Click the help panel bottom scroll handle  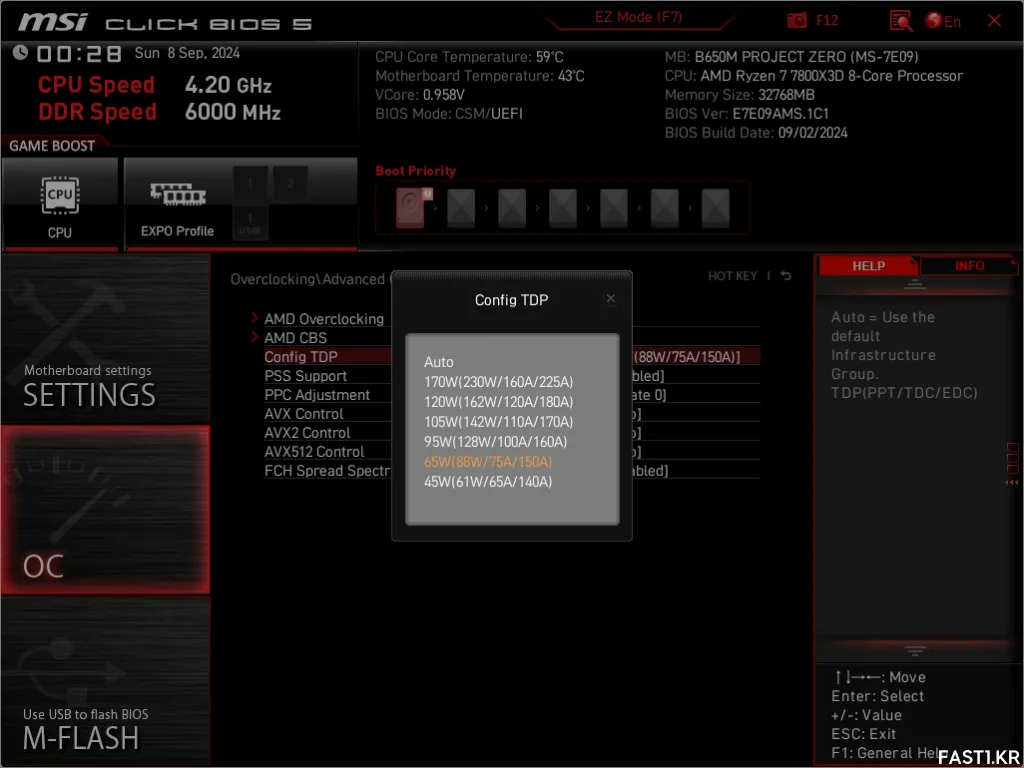click(915, 650)
